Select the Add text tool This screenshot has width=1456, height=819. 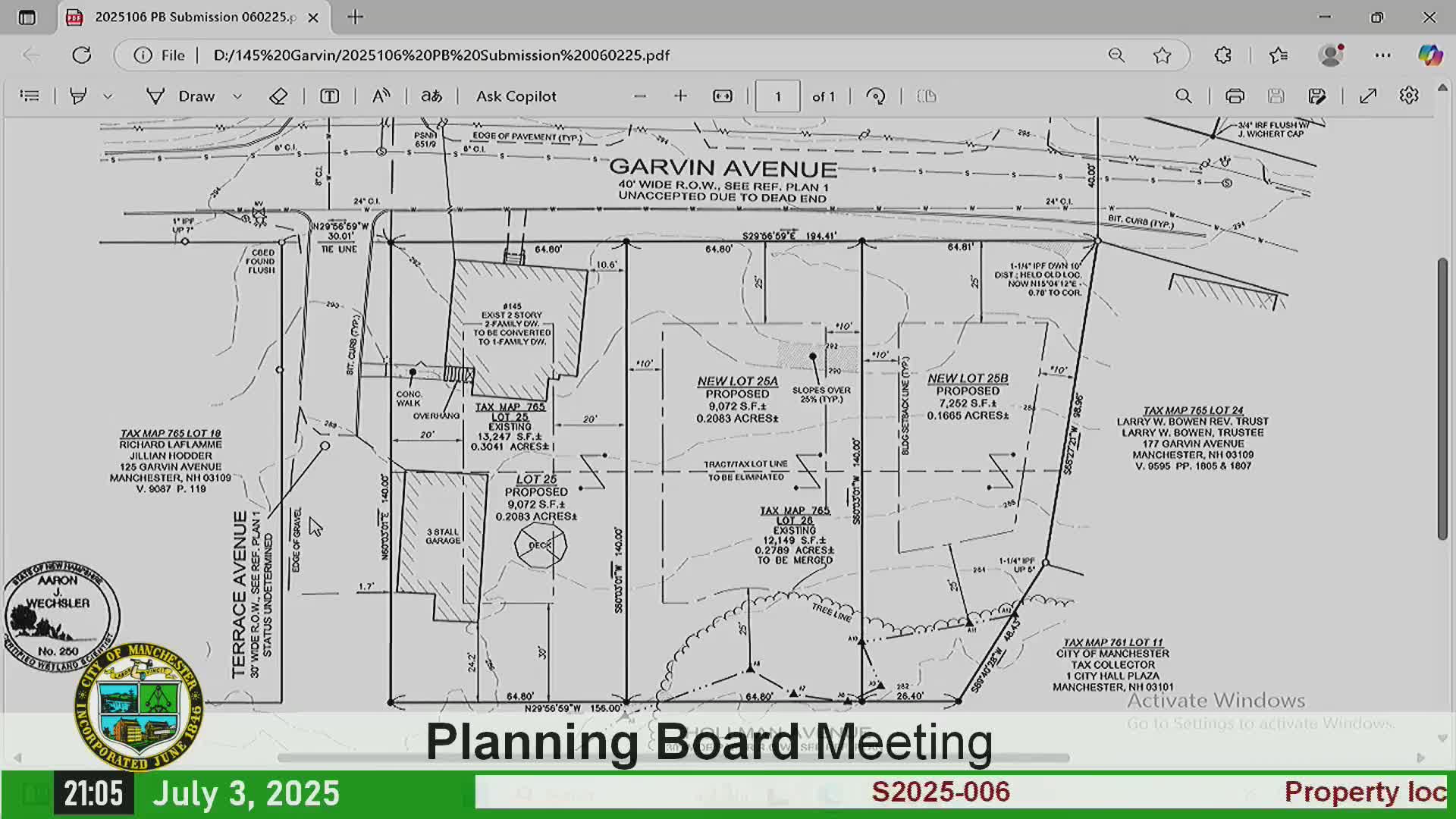[x=329, y=96]
